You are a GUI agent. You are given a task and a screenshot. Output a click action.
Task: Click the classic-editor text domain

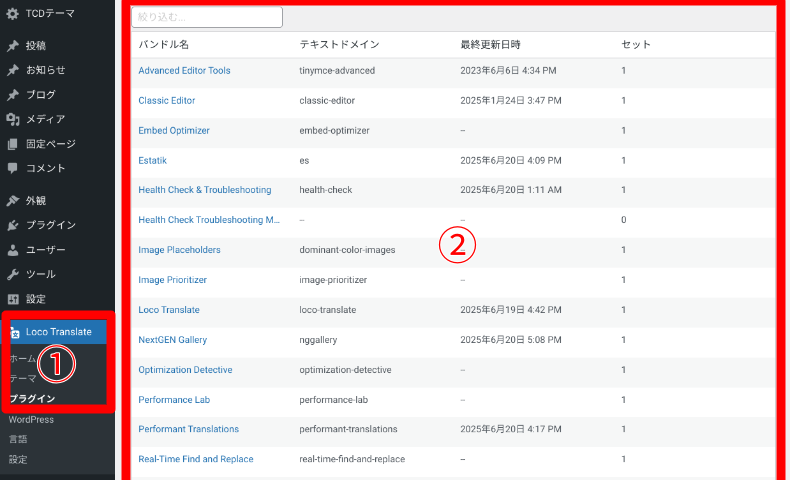click(x=327, y=101)
